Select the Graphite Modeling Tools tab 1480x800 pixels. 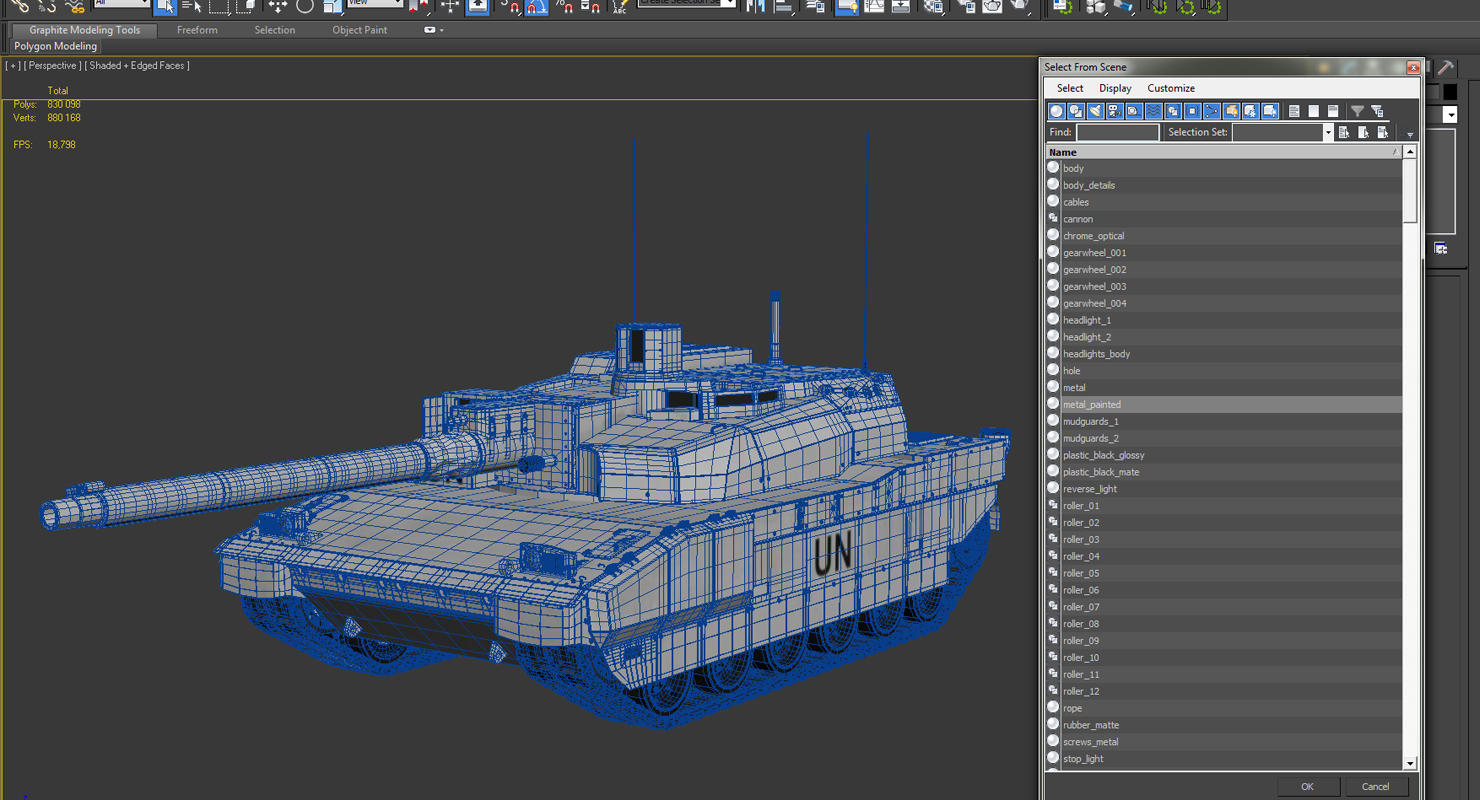(85, 30)
